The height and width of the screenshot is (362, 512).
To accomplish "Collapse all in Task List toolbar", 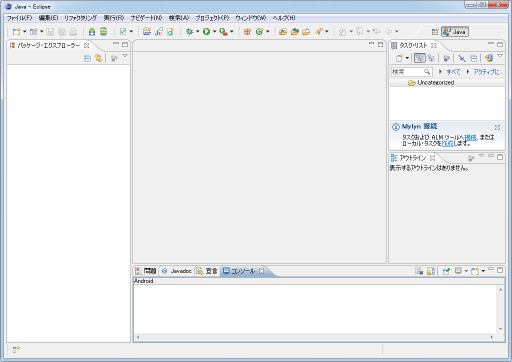I will click(x=473, y=59).
